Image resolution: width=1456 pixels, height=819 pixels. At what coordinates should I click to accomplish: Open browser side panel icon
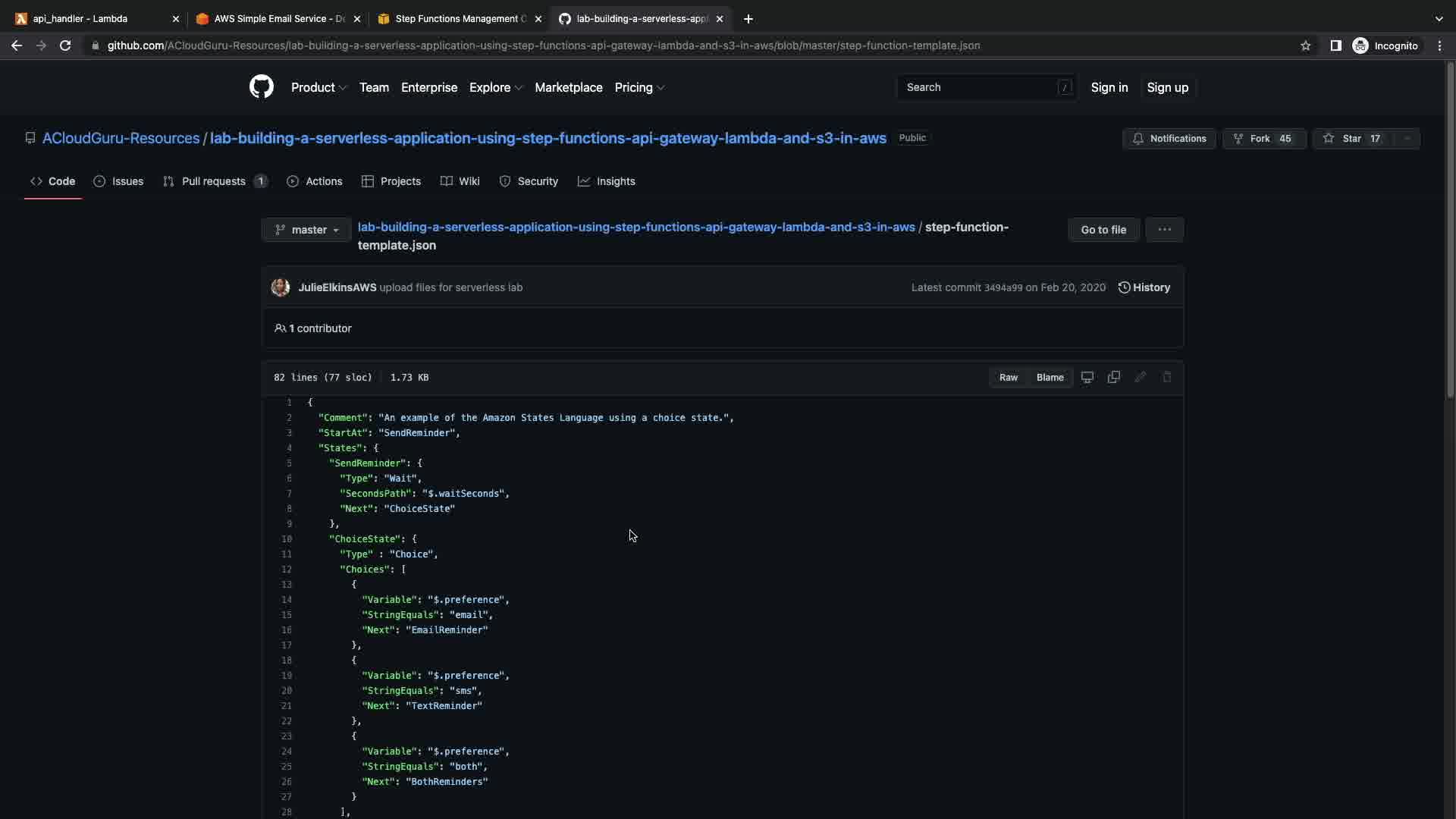pos(1335,45)
